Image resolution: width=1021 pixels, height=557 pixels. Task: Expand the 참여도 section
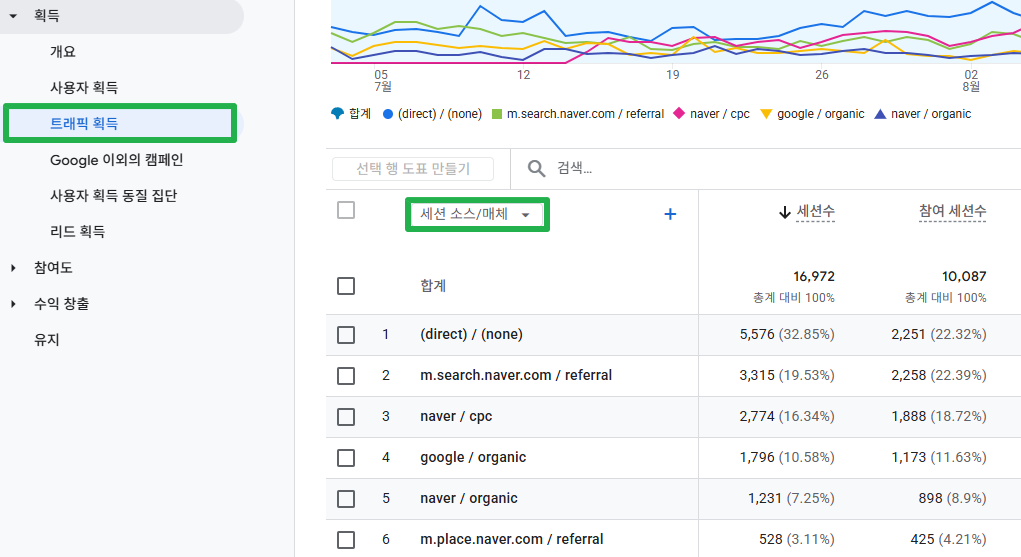click(x=13, y=268)
